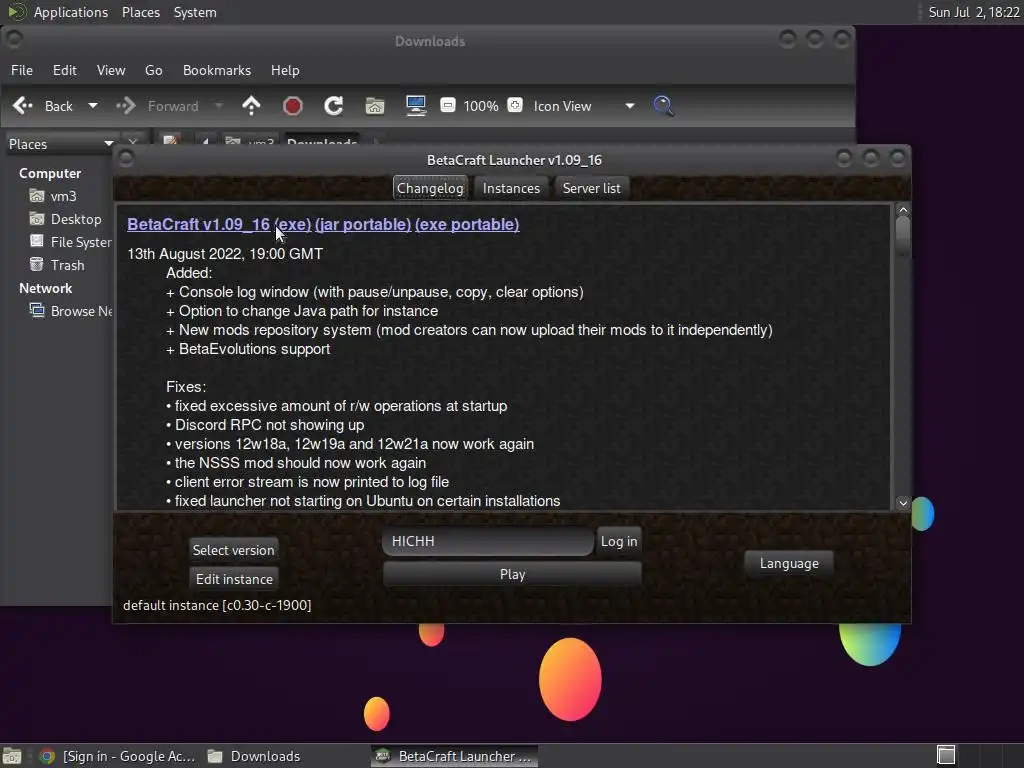The height and width of the screenshot is (768, 1024).
Task: Click the Downloads window menu icon top-left
Action: pos(14,39)
